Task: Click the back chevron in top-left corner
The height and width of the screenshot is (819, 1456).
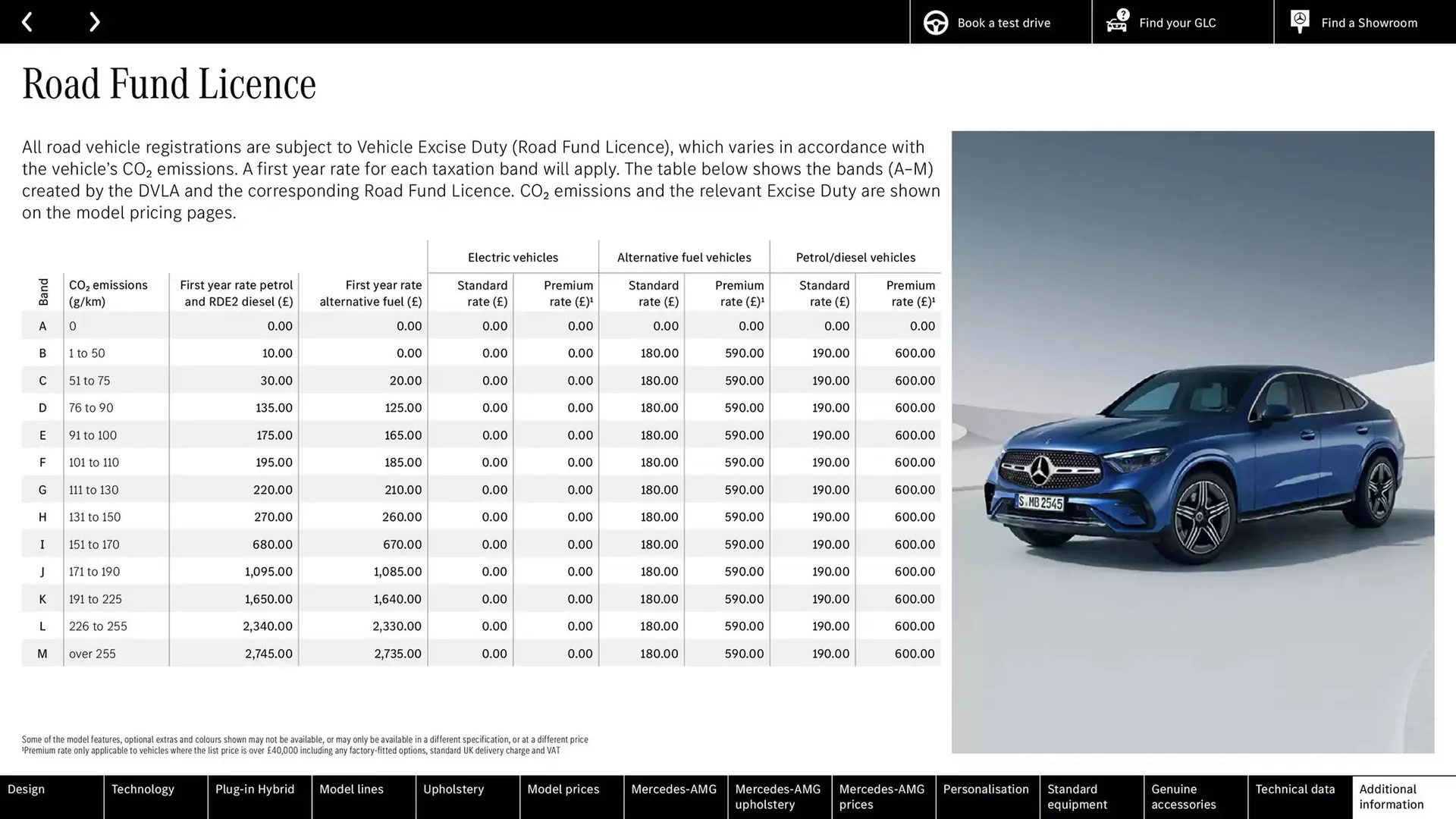Action: point(27,21)
